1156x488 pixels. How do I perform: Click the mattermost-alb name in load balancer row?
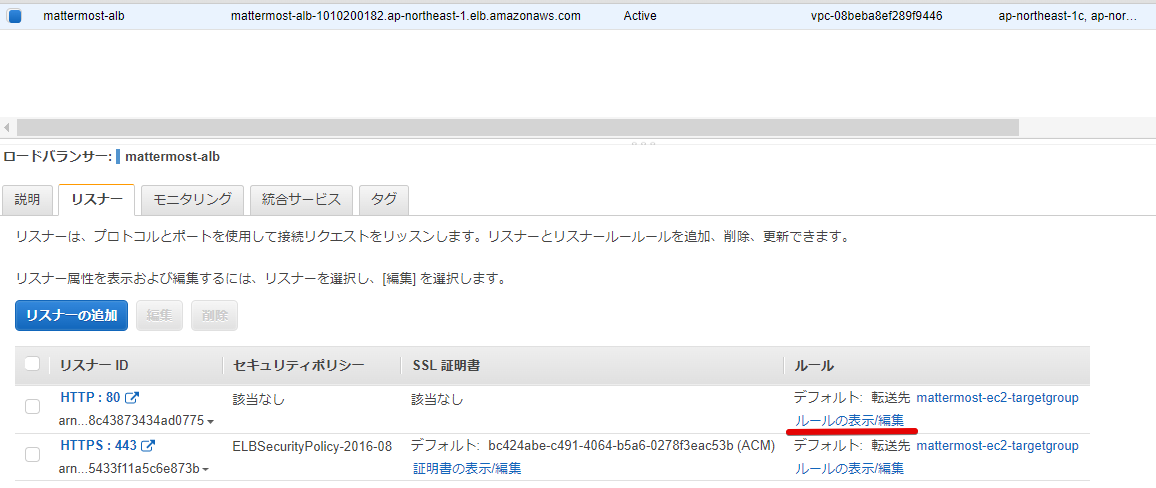pos(84,15)
